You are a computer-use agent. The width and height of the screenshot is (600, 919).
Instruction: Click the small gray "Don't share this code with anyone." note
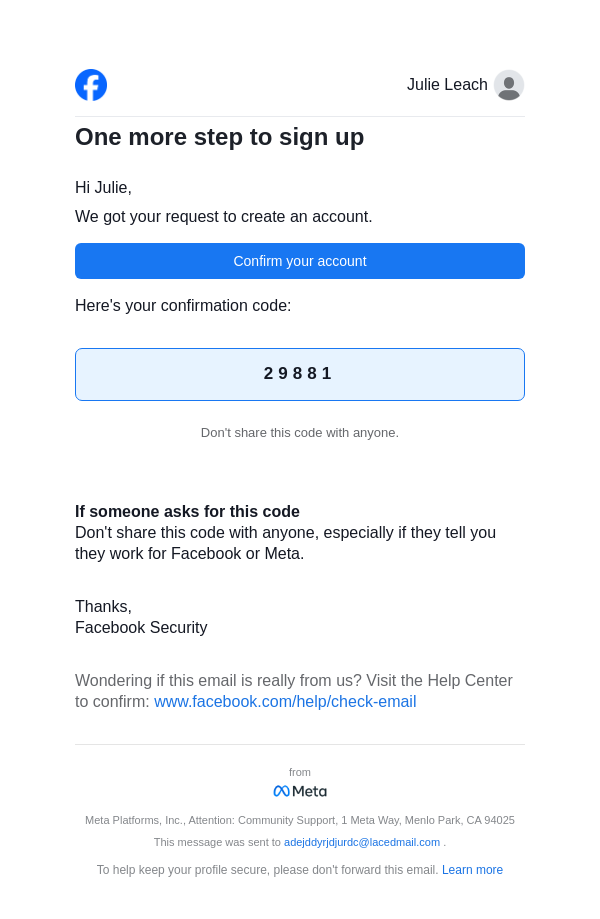(300, 433)
